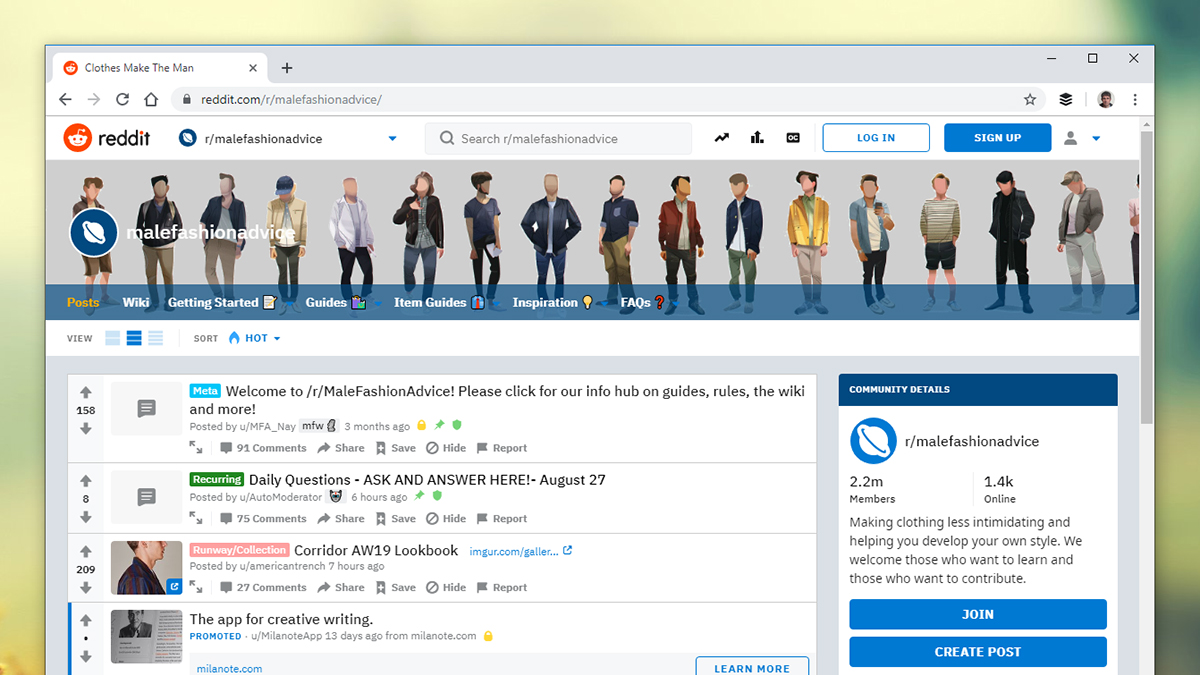The height and width of the screenshot is (675, 1200).
Task: Bookmark this page with the star icon
Action: coord(1030,99)
